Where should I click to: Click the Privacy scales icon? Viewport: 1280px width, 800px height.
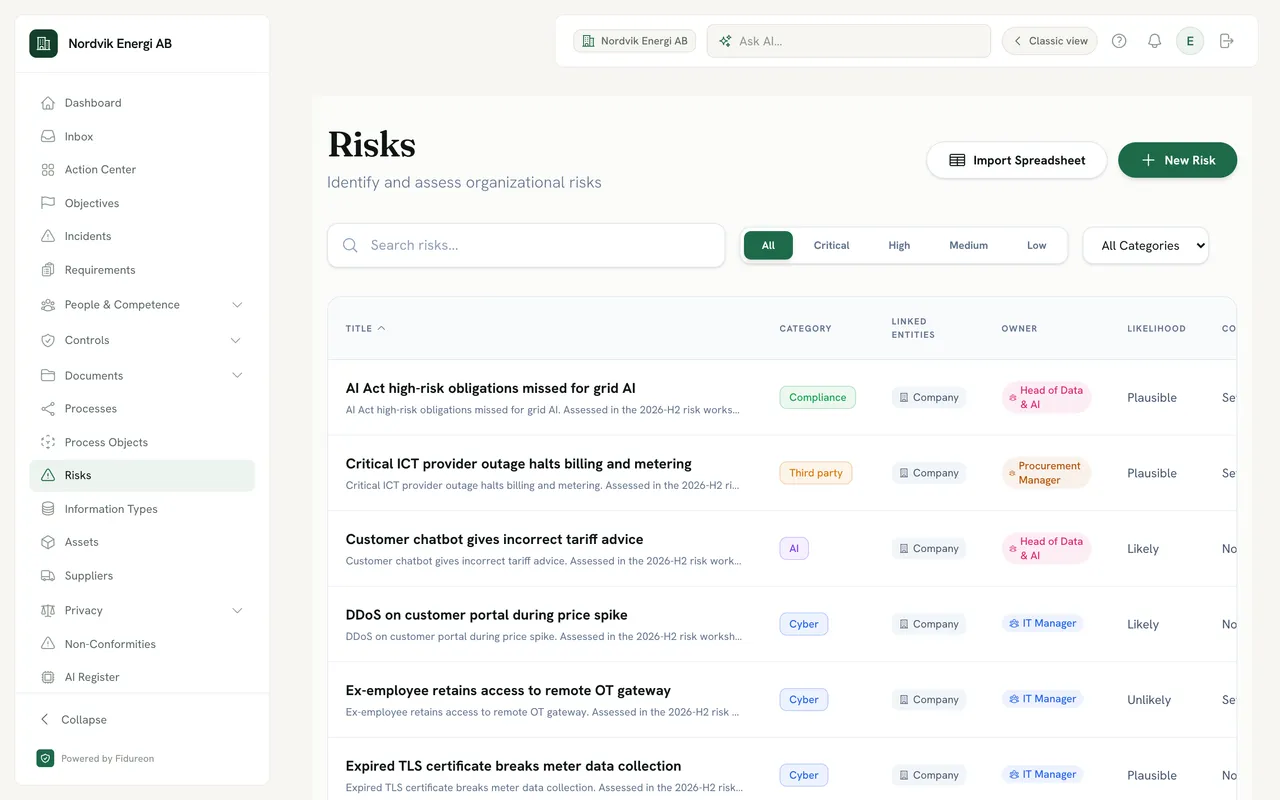(x=48, y=611)
